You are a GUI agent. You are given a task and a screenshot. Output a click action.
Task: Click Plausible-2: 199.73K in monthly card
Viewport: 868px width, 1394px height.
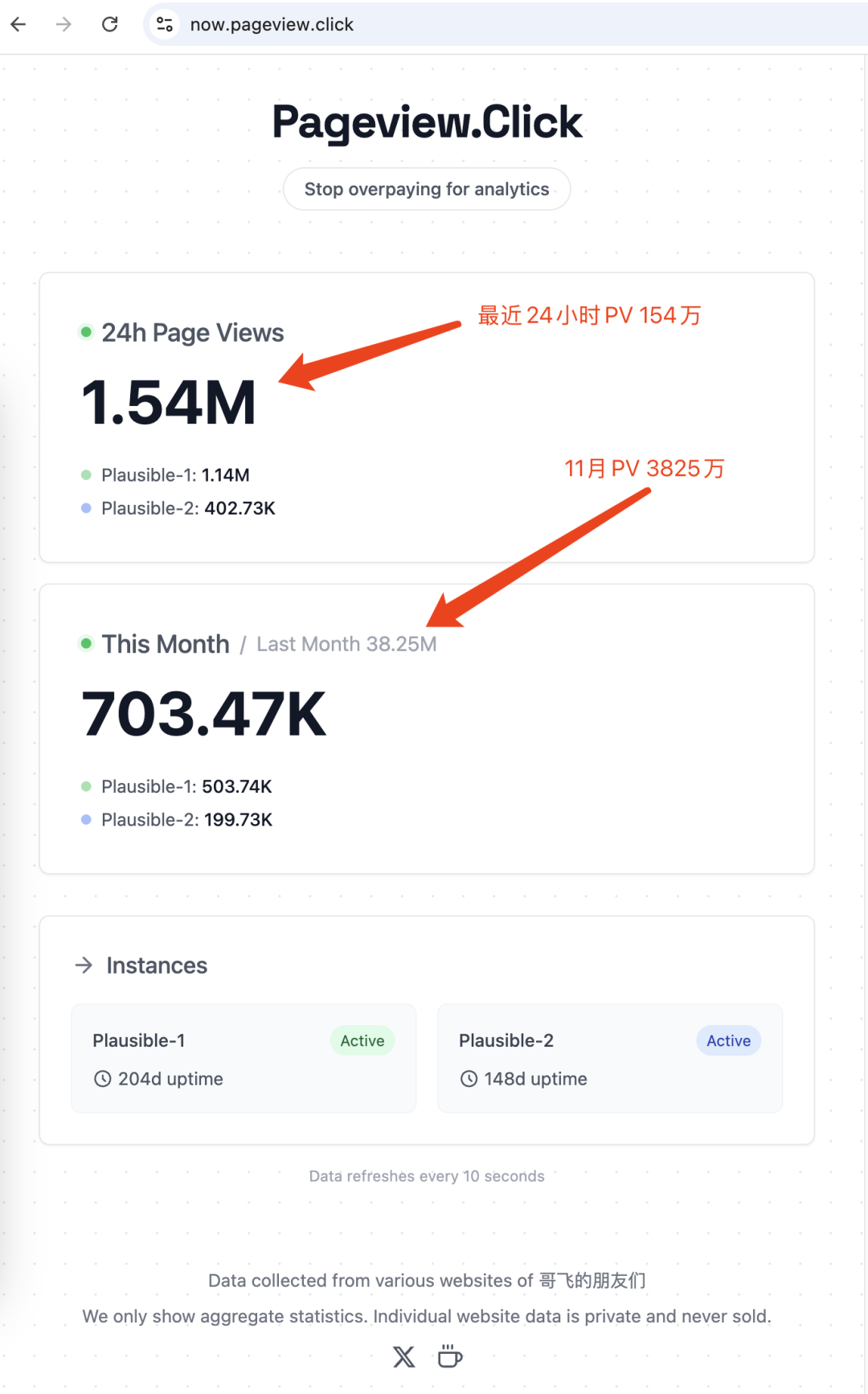pos(186,819)
